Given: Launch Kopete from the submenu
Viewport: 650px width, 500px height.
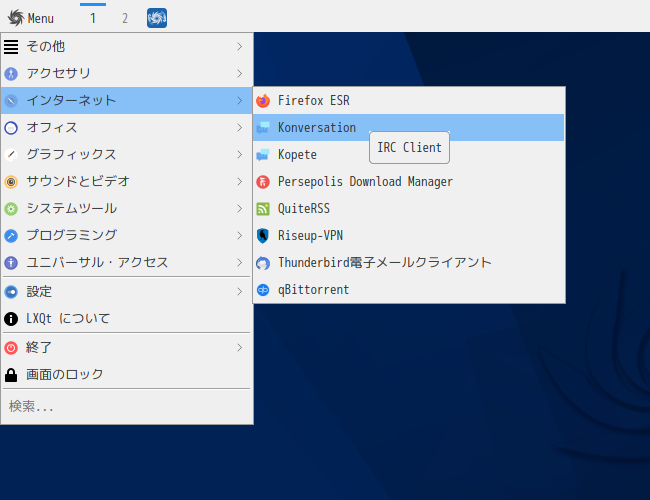Looking at the screenshot, I should 409,155.
